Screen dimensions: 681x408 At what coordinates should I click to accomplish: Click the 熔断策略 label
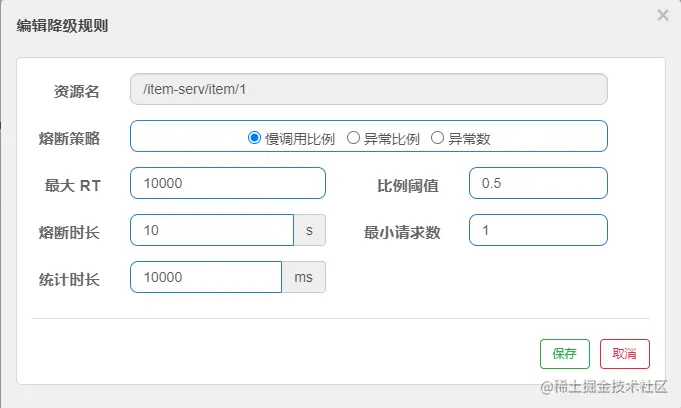click(x=69, y=139)
